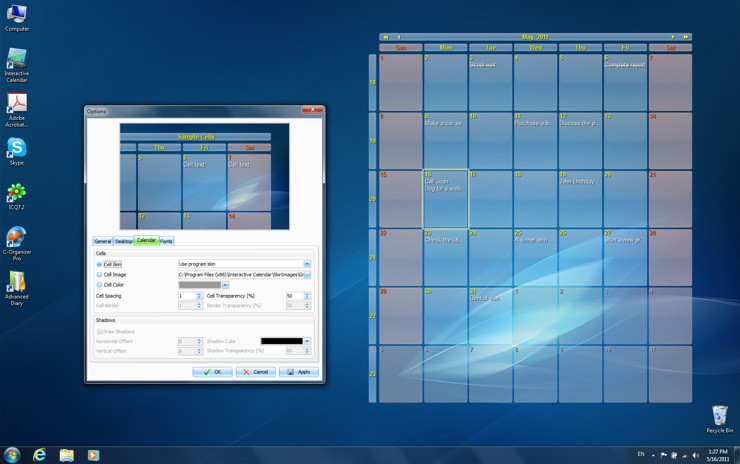Select the highlighted May 16 calendar cell
Image resolution: width=740 pixels, height=464 pixels.
coord(446,199)
